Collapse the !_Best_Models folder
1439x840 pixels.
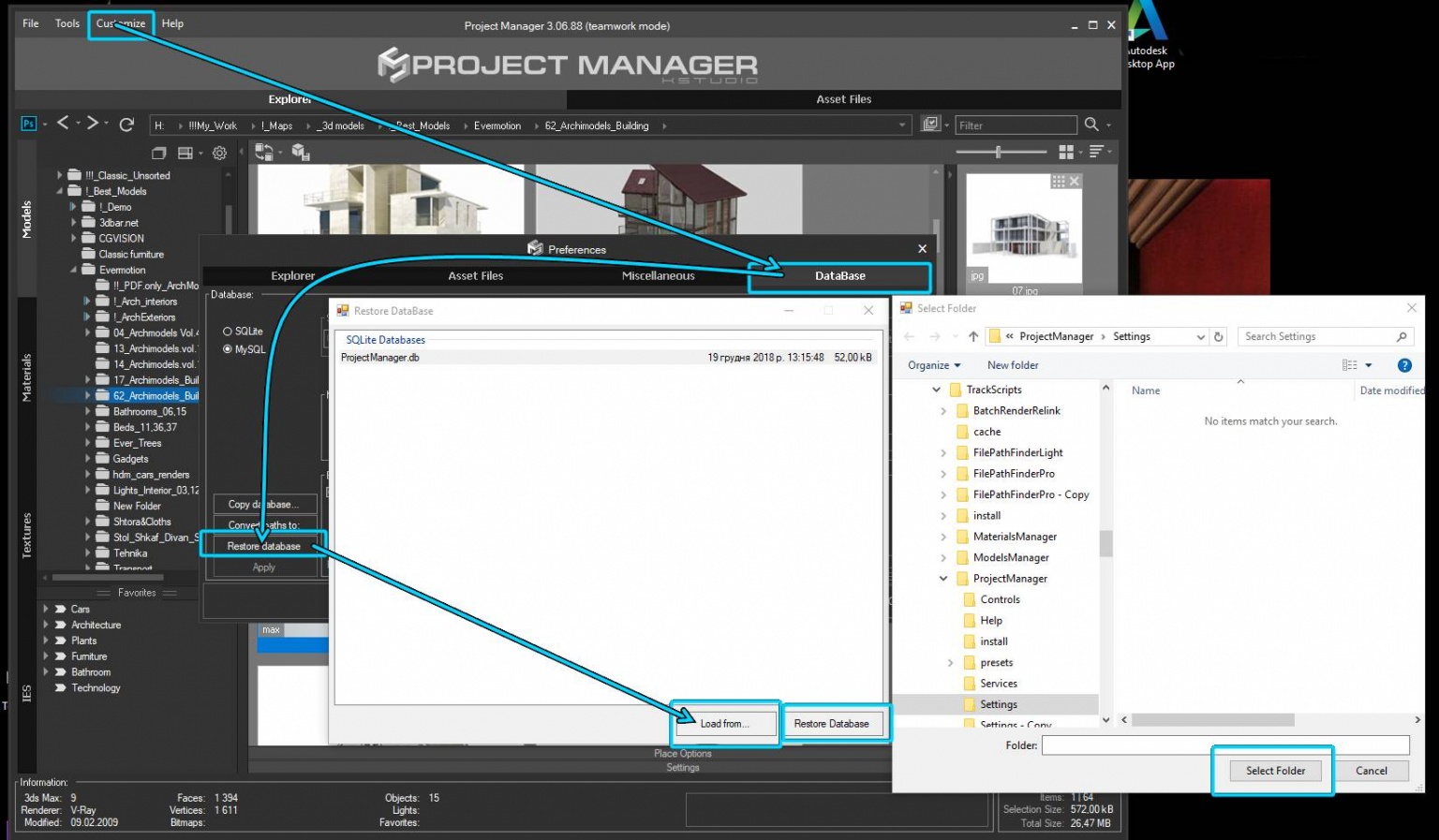[59, 191]
